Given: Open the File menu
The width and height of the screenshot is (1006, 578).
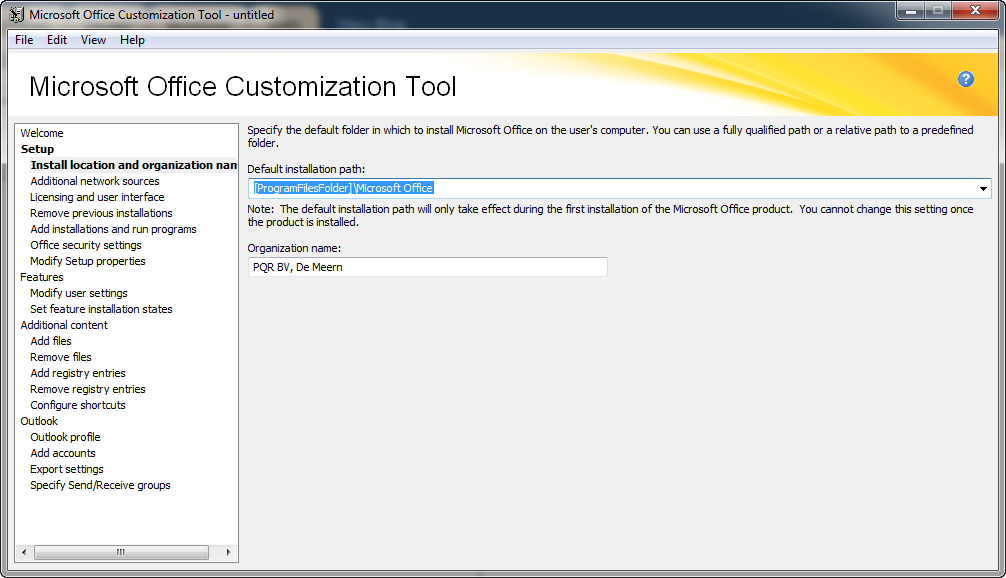Looking at the screenshot, I should point(23,40).
